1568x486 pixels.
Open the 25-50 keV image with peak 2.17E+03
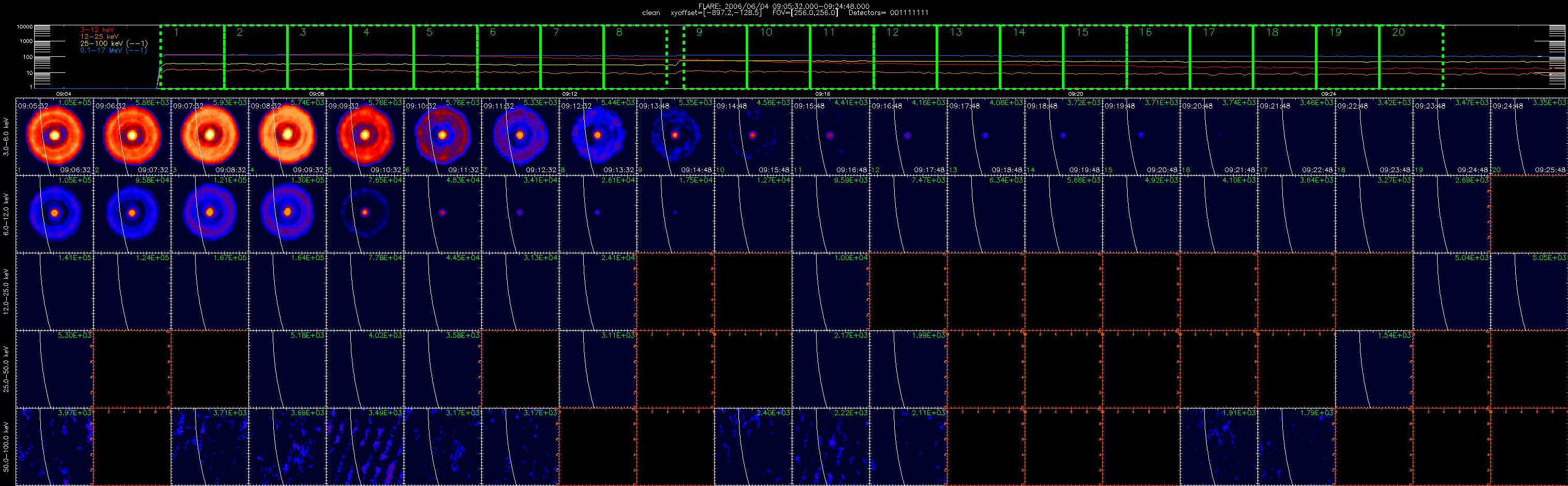pos(831,369)
